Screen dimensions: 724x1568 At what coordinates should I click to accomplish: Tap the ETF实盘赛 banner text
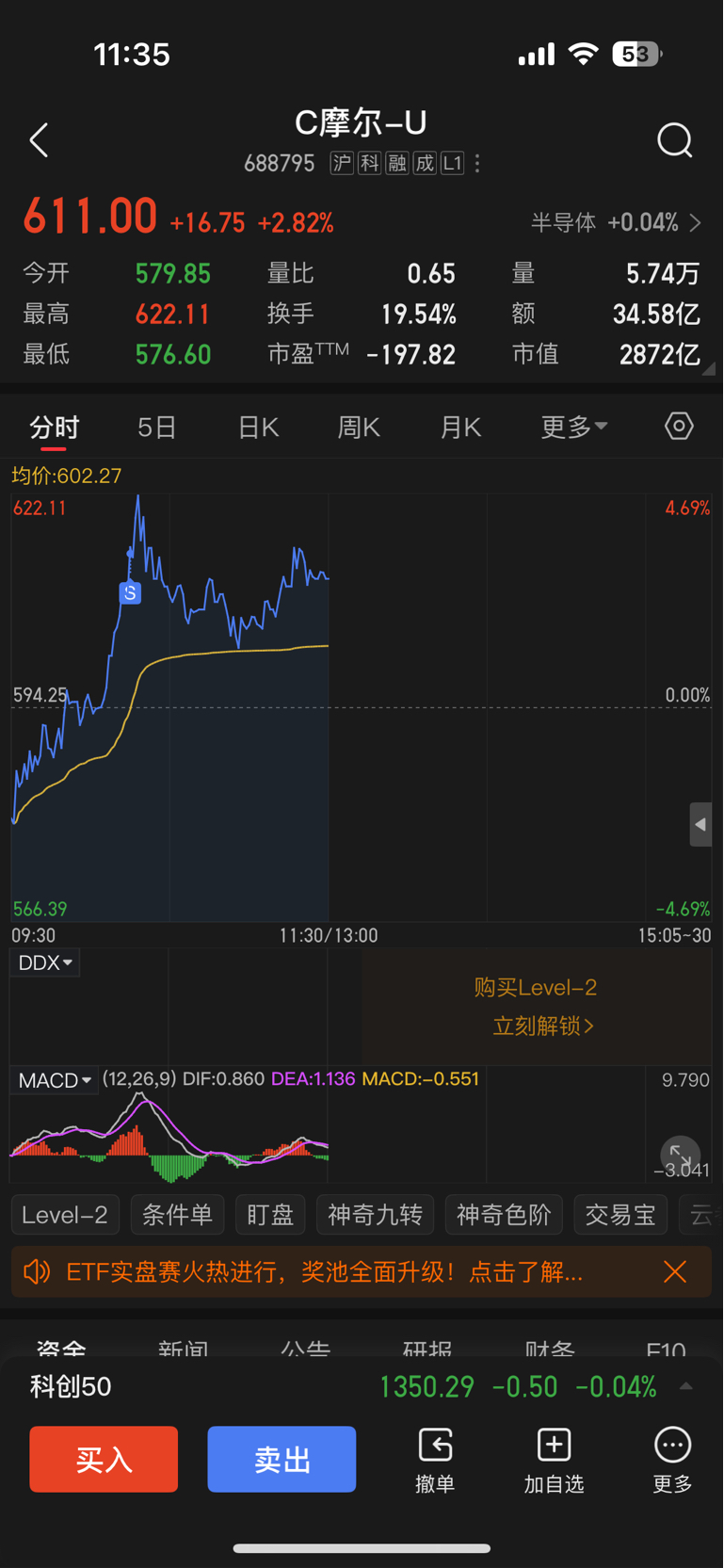point(325,1272)
